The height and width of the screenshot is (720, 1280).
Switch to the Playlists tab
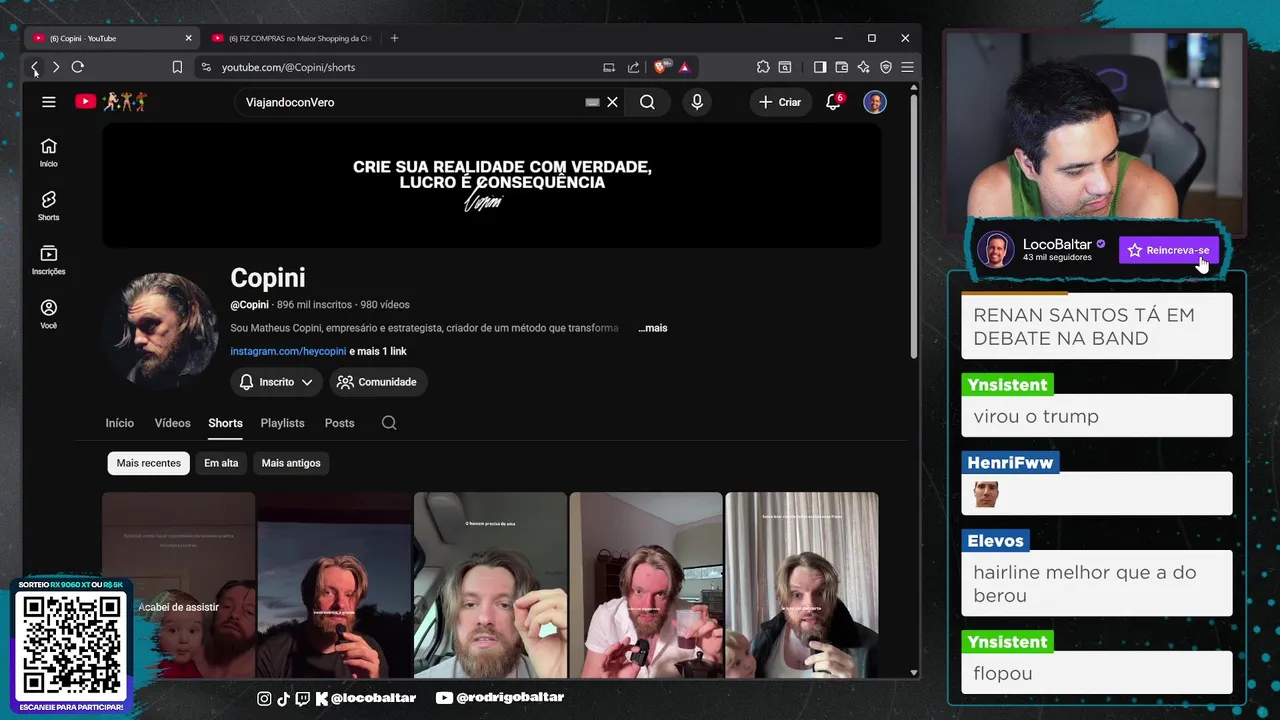282,423
